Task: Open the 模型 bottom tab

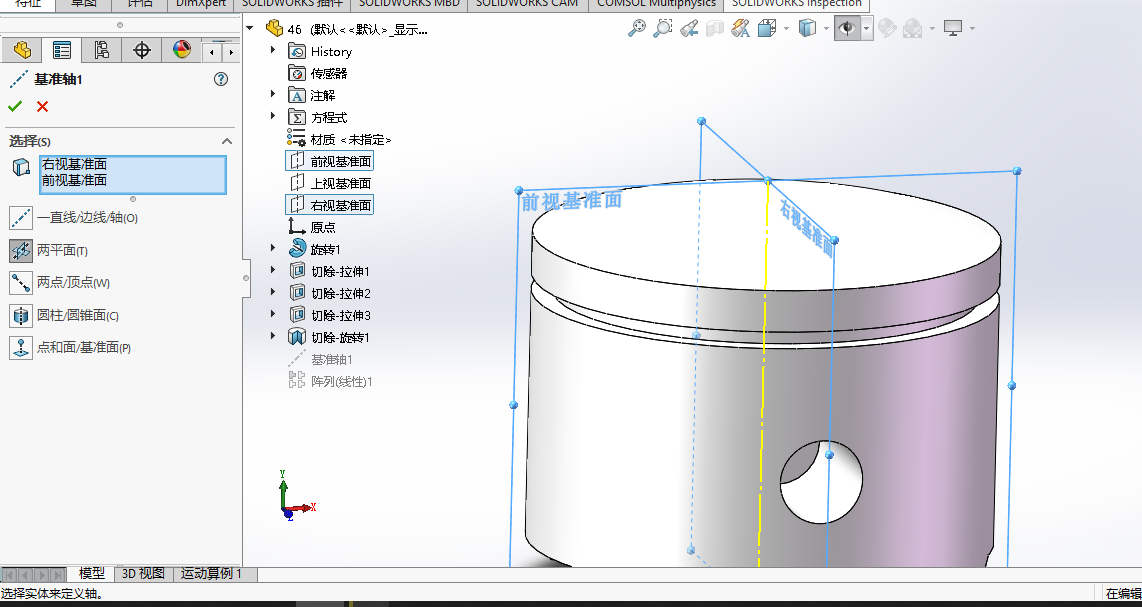Action: (x=92, y=573)
